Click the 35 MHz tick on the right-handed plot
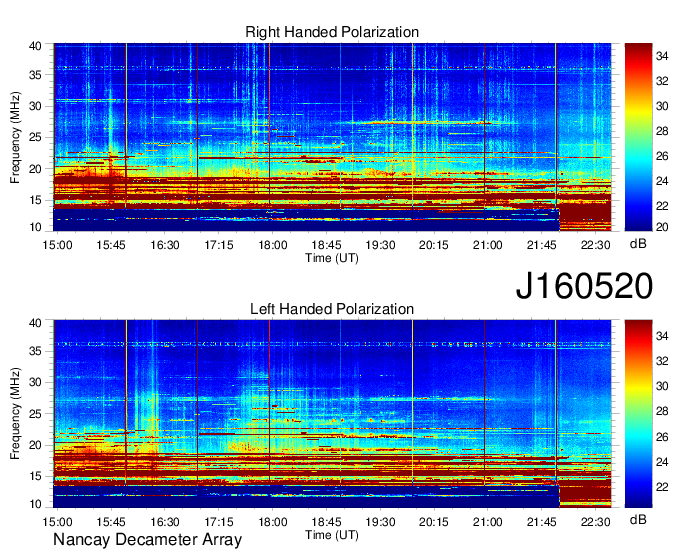680x552 pixels. click(35, 75)
